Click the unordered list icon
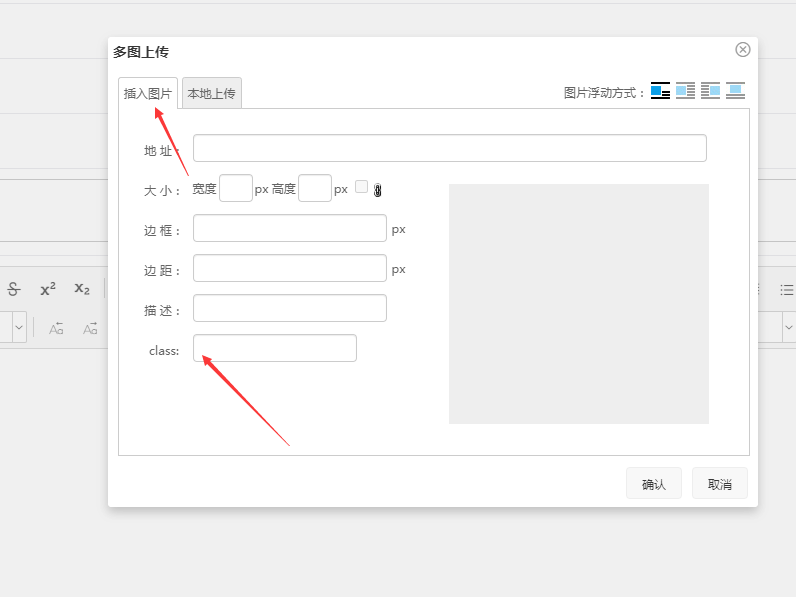 coord(787,289)
